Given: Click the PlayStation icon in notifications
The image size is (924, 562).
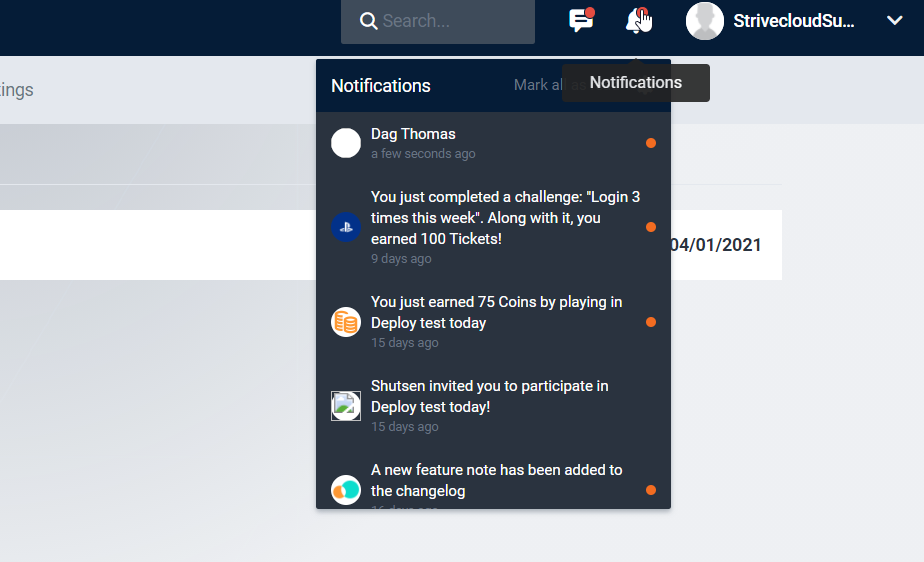Looking at the screenshot, I should coord(346,227).
